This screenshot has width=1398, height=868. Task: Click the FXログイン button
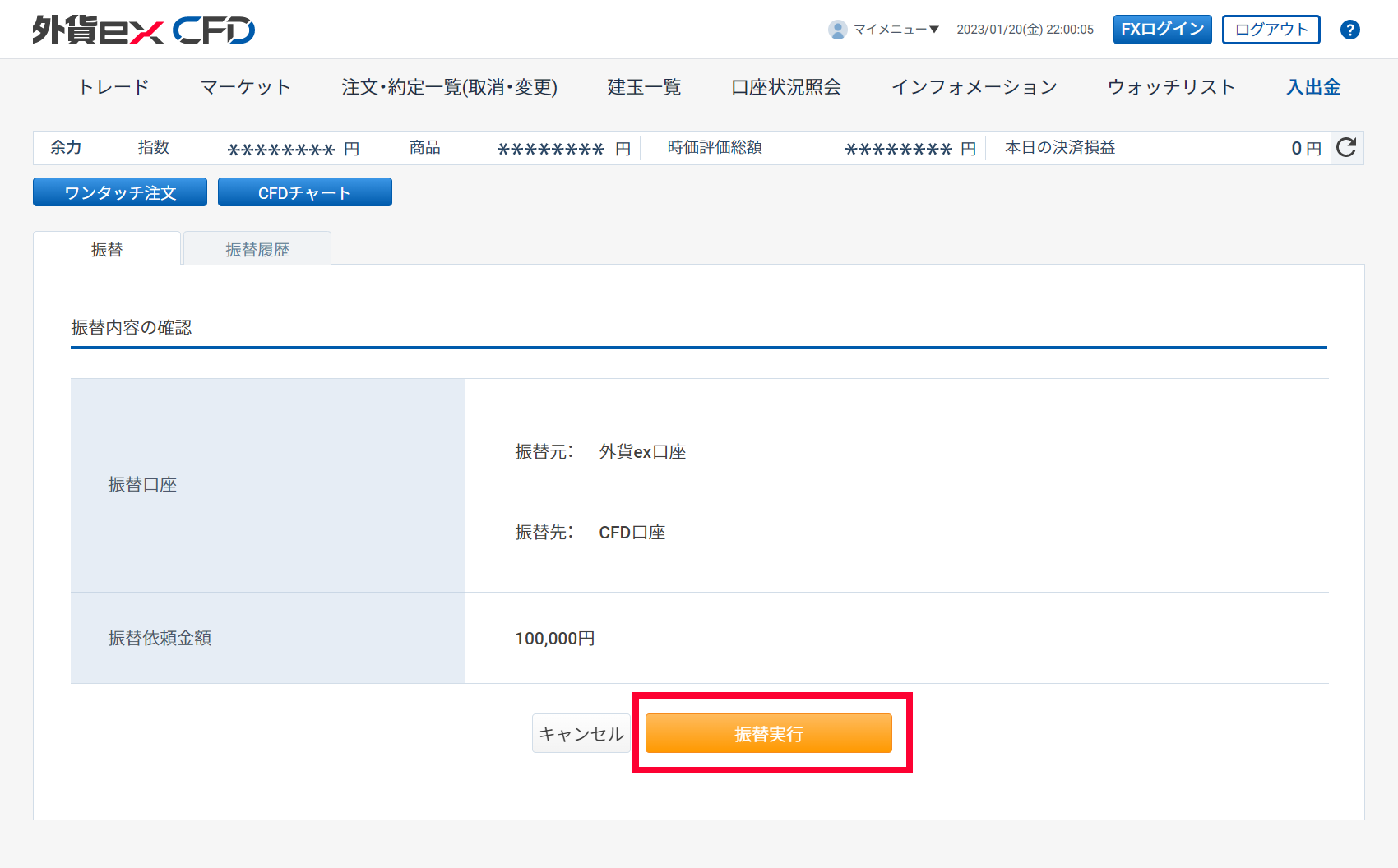coord(1162,30)
